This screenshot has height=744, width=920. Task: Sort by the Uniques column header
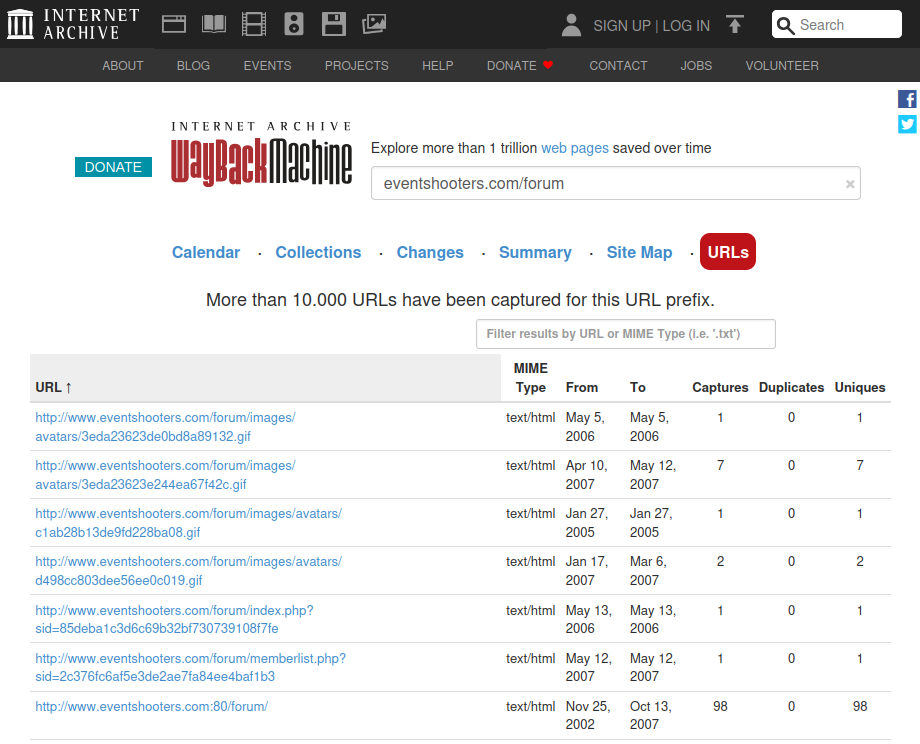860,387
